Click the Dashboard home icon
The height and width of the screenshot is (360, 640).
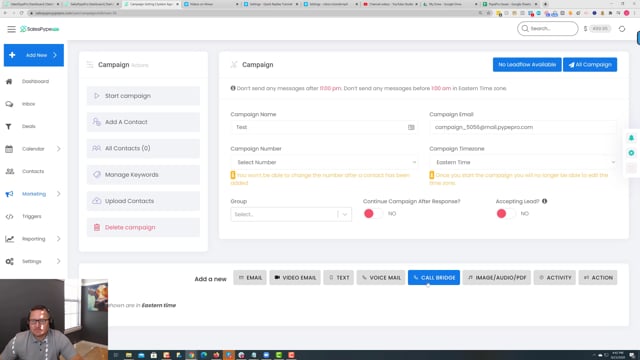coord(9,81)
